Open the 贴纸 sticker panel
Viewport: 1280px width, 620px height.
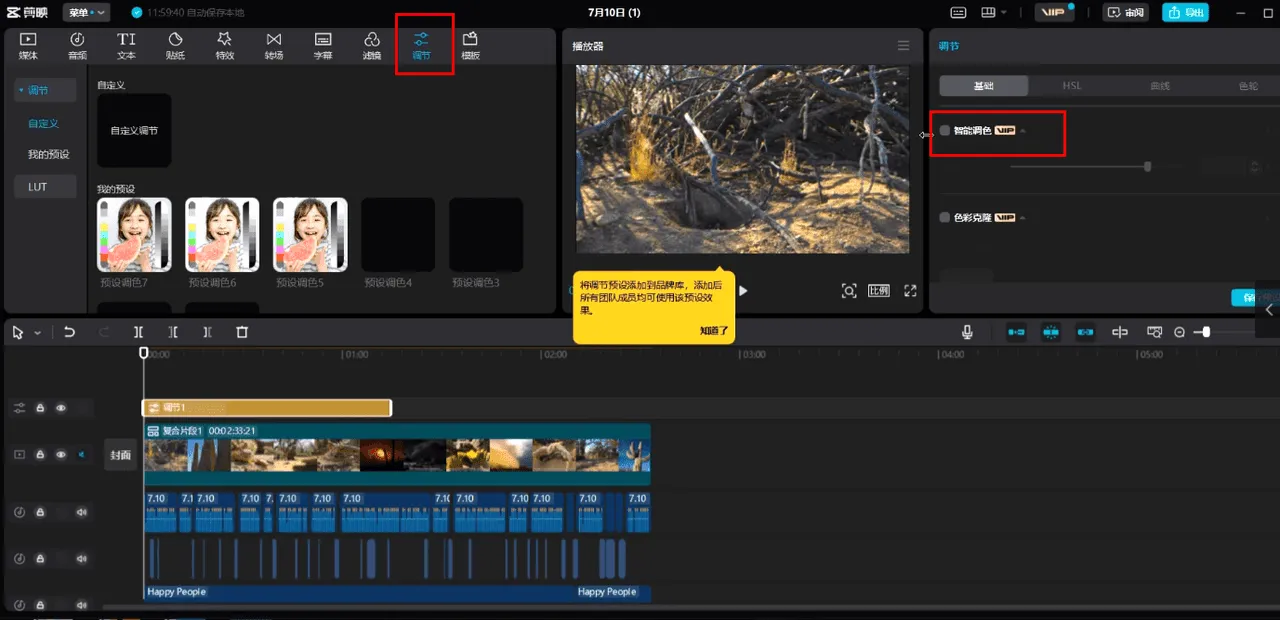[x=175, y=46]
